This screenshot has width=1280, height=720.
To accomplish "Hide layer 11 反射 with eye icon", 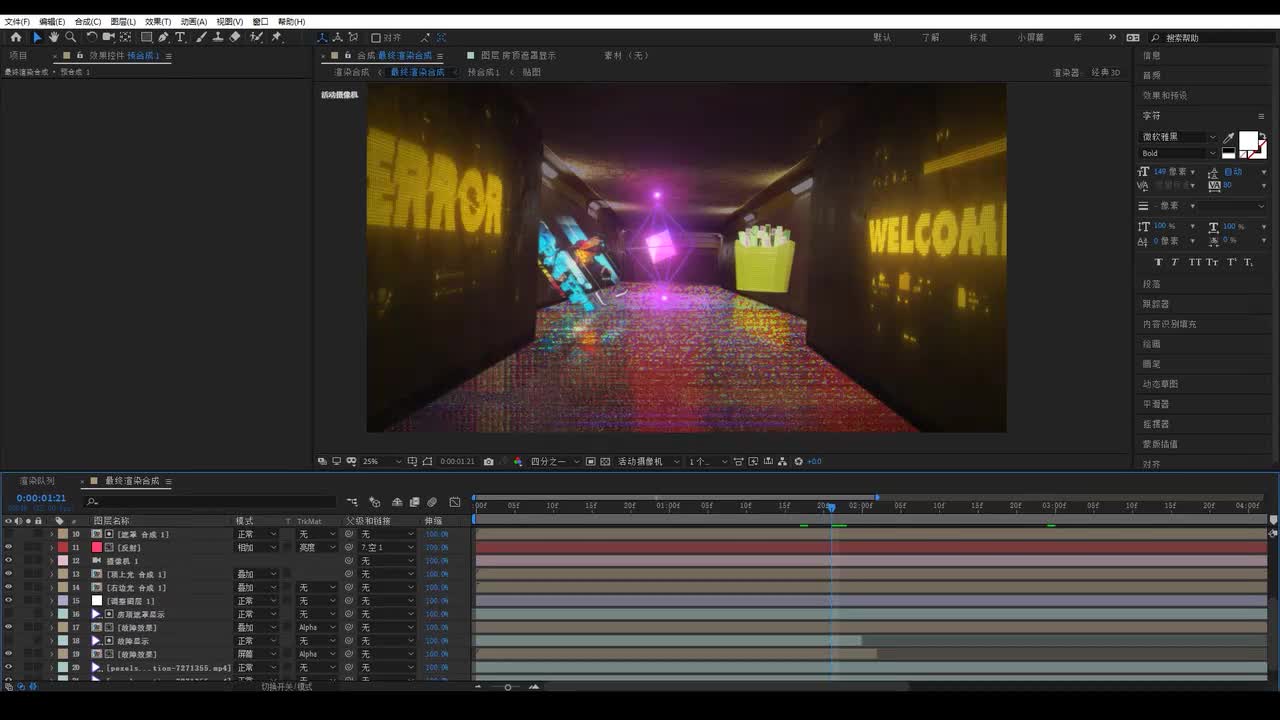I will [8, 547].
